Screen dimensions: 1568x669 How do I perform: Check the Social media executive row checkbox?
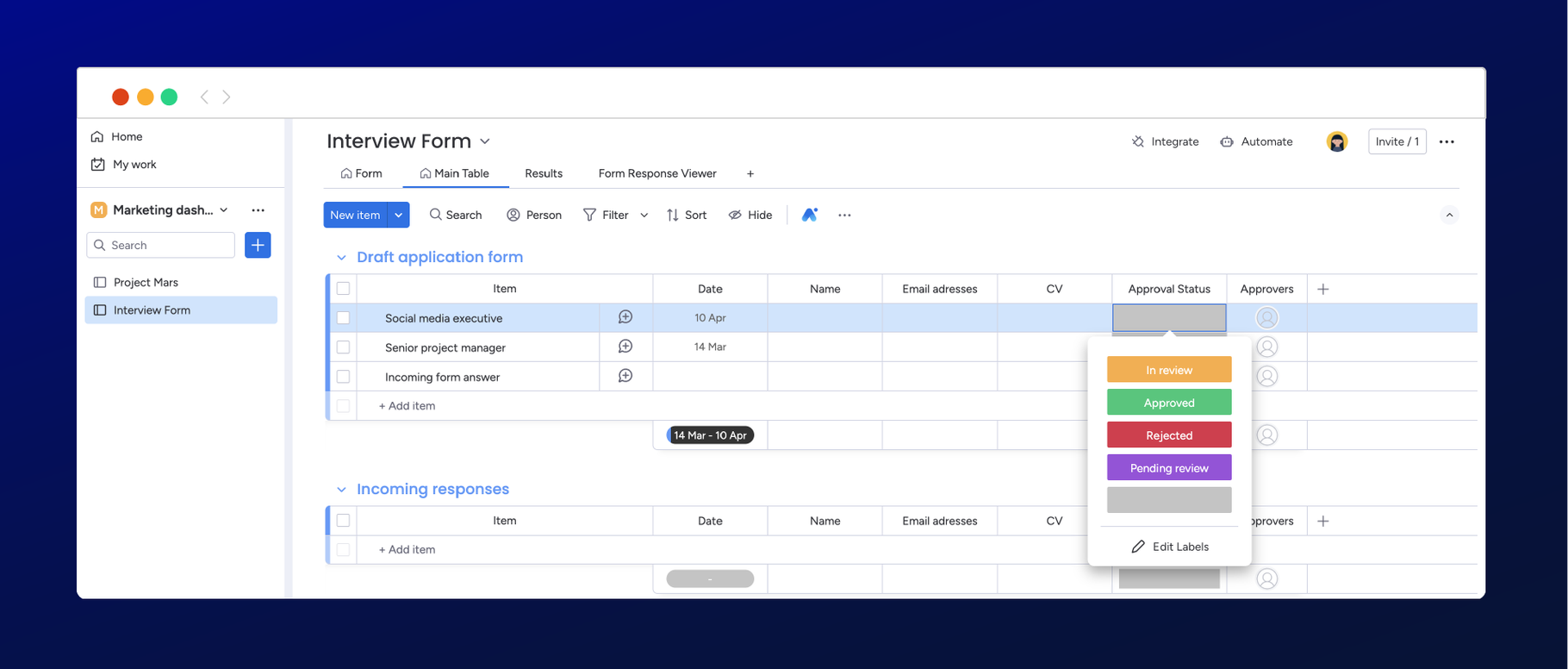tap(343, 318)
